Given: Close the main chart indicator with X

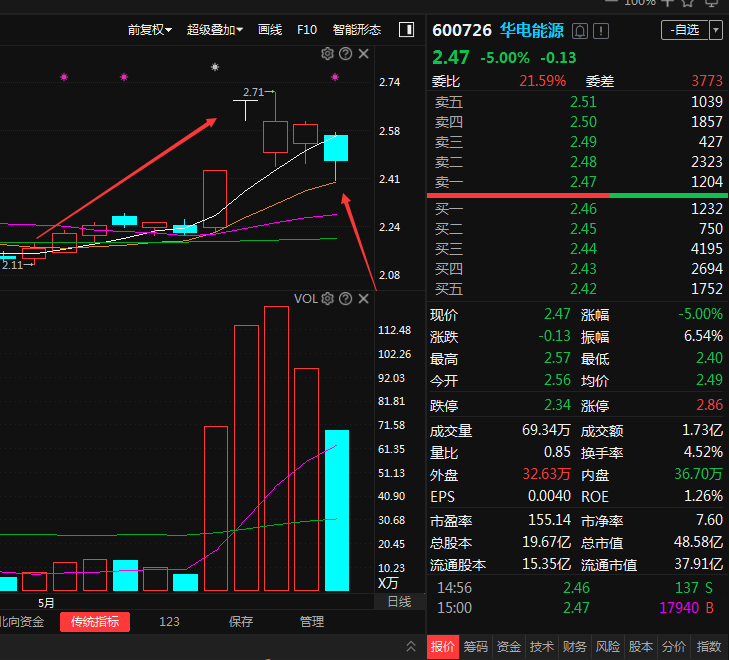Looking at the screenshot, I should pos(364,54).
